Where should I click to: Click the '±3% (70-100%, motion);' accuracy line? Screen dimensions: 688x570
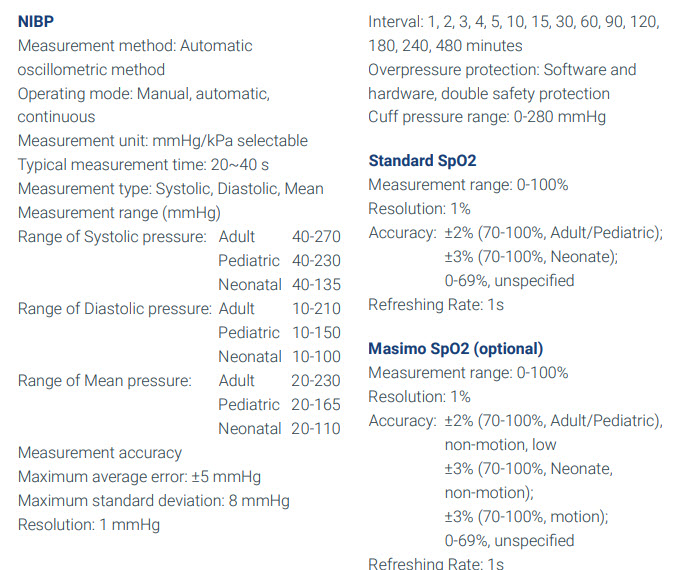coord(526,517)
